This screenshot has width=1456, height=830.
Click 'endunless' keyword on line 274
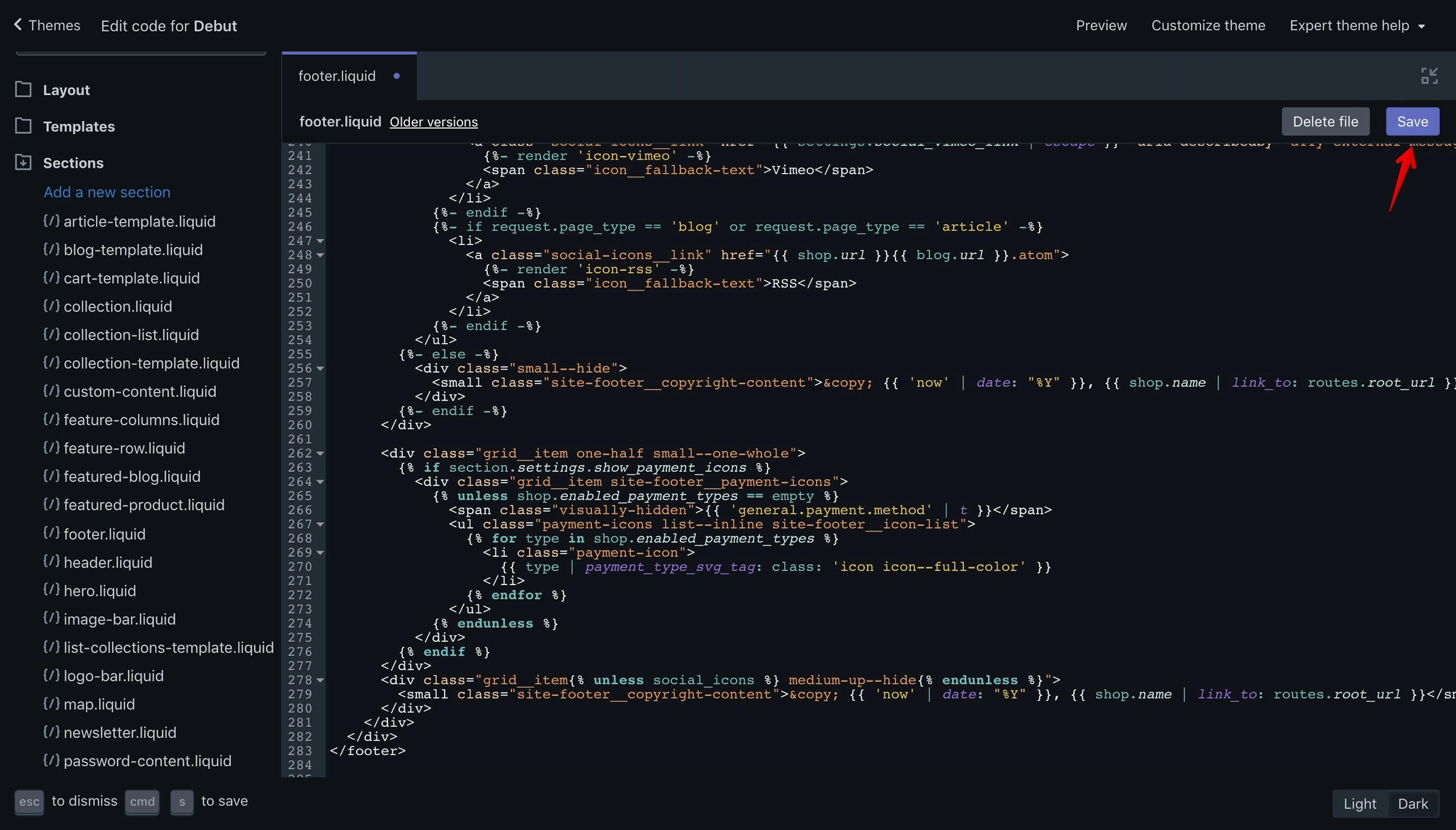(495, 624)
